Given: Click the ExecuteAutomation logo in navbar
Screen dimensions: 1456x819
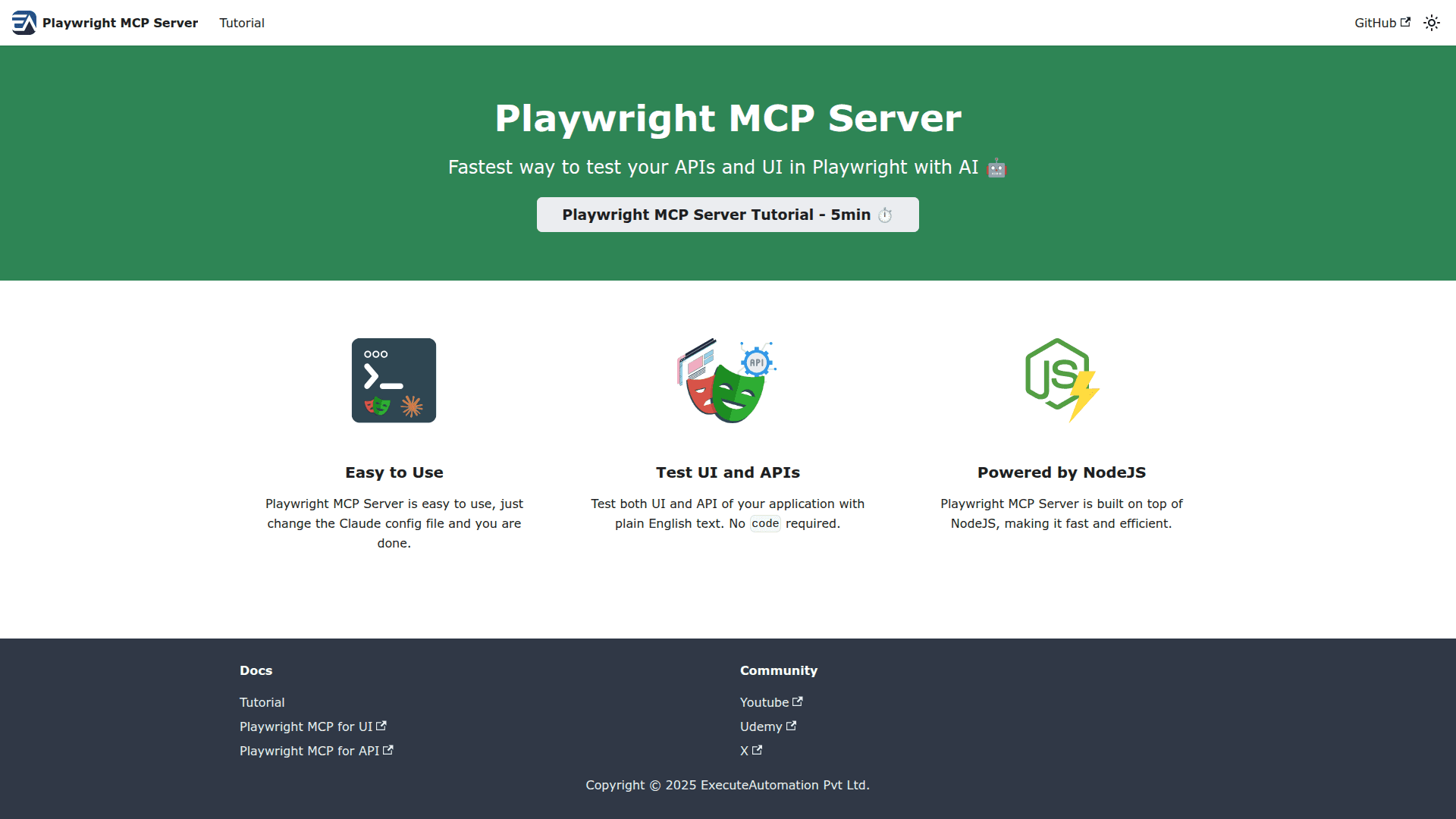Looking at the screenshot, I should (x=24, y=23).
